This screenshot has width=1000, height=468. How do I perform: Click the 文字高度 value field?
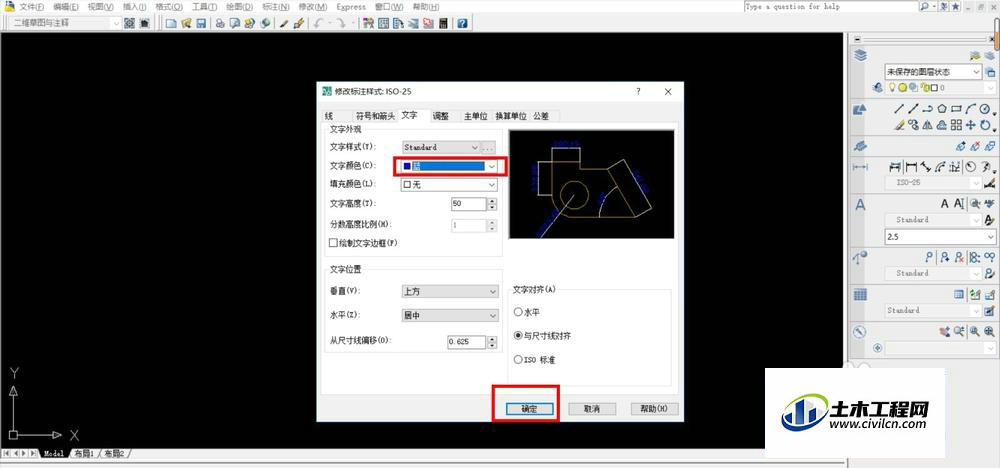point(469,204)
